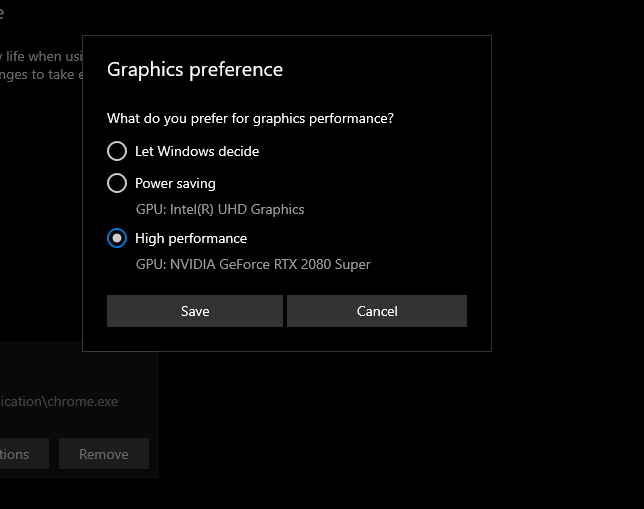644x509 pixels.
Task: Cancel the Graphics preference dialog
Action: click(377, 311)
